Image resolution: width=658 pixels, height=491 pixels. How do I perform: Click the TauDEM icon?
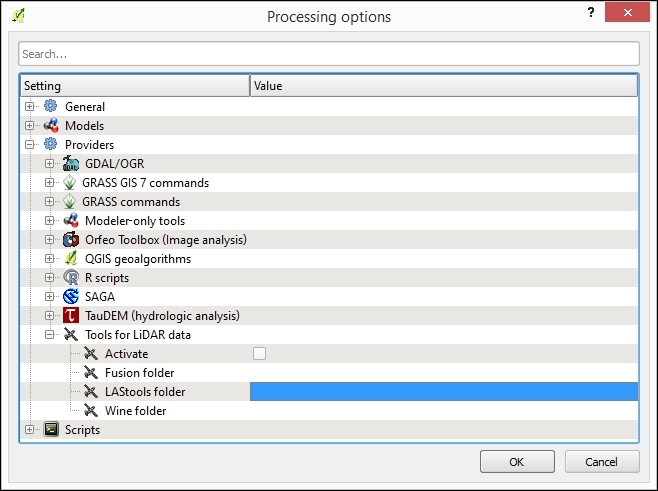pyautogui.click(x=71, y=316)
